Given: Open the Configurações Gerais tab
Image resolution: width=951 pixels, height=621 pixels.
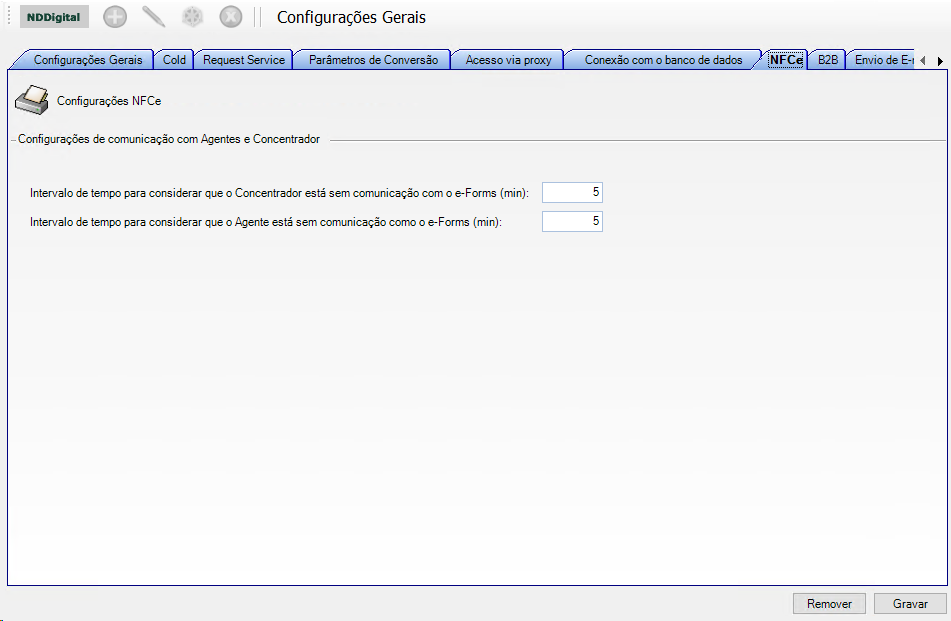Looking at the screenshot, I should tap(89, 60).
